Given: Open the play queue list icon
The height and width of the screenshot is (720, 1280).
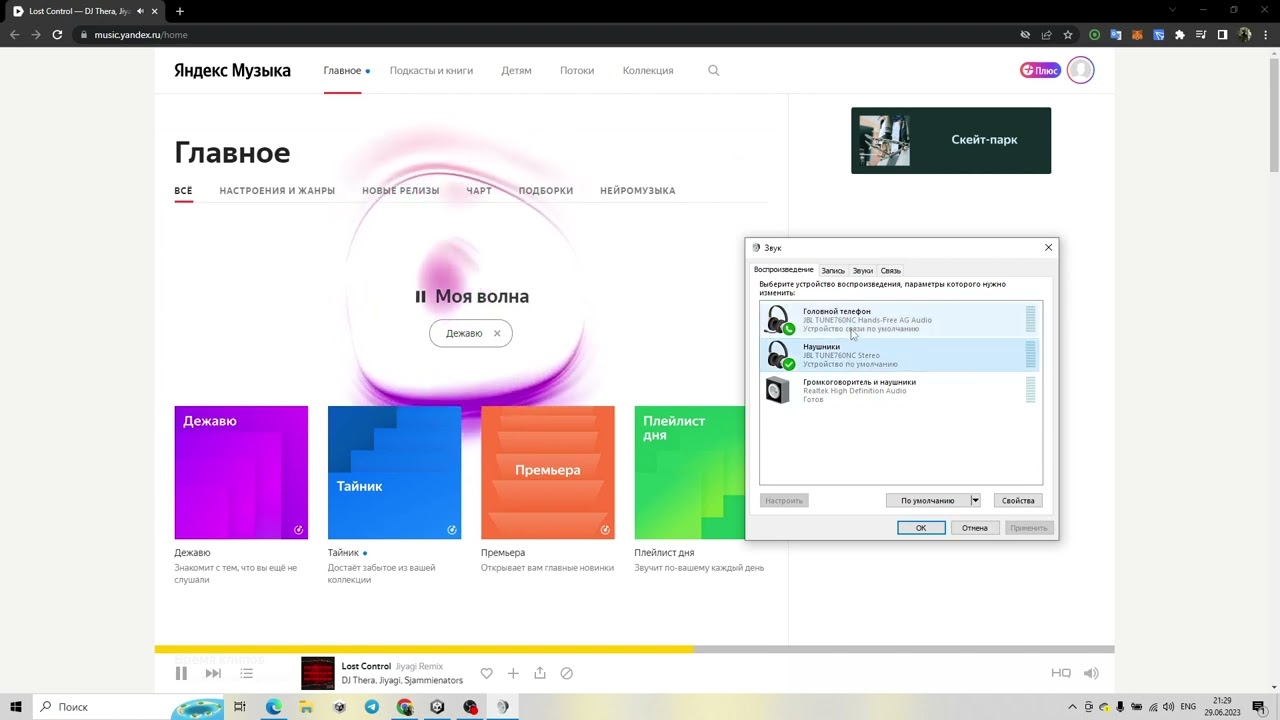Looking at the screenshot, I should point(246,674).
